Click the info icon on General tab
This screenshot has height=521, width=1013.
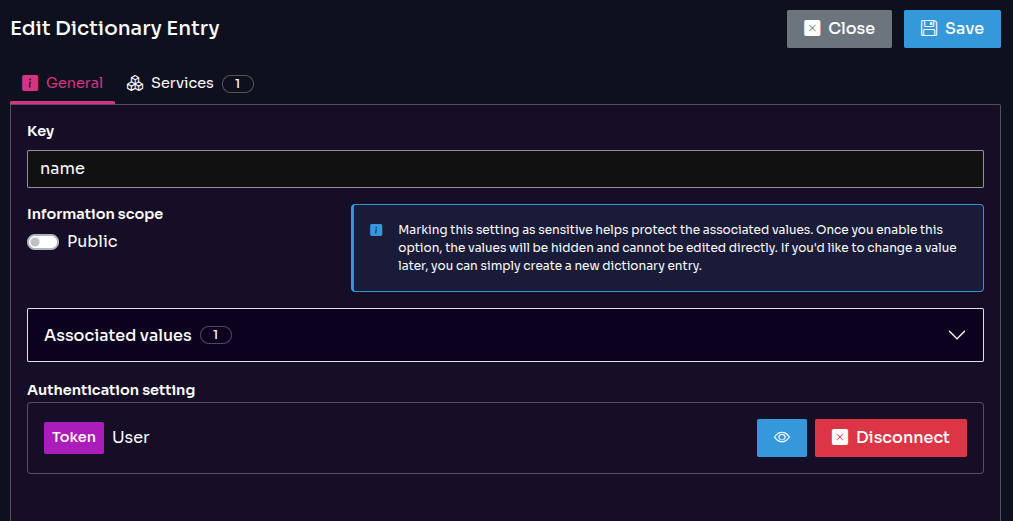pyautogui.click(x=30, y=83)
